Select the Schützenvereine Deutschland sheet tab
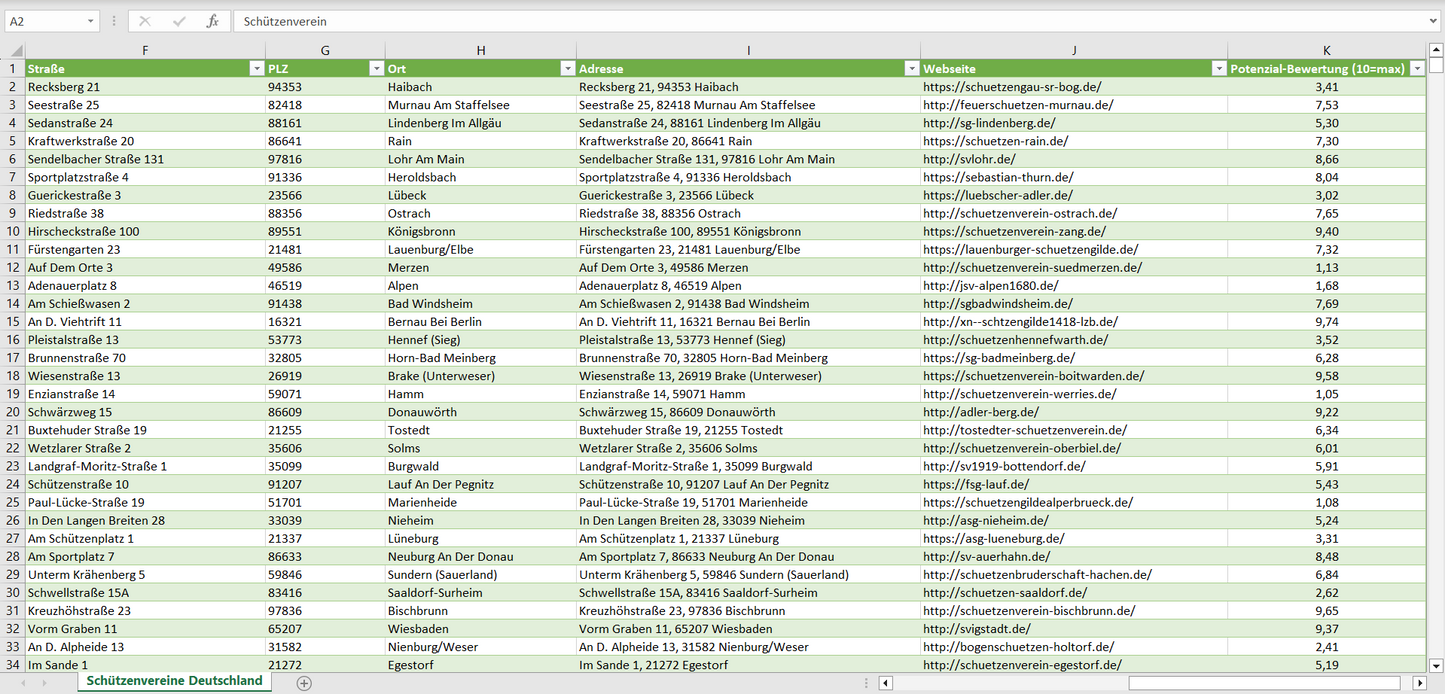1445x694 pixels. coord(174,681)
